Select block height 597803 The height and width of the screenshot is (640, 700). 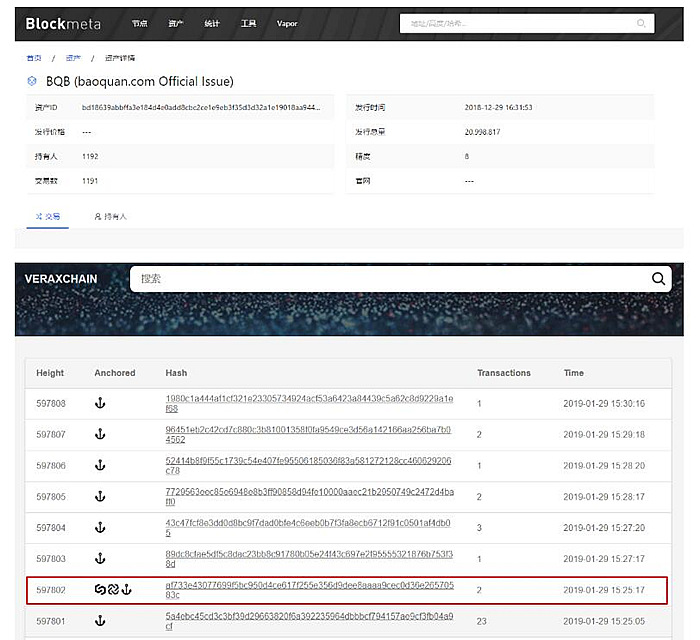[x=51, y=559]
